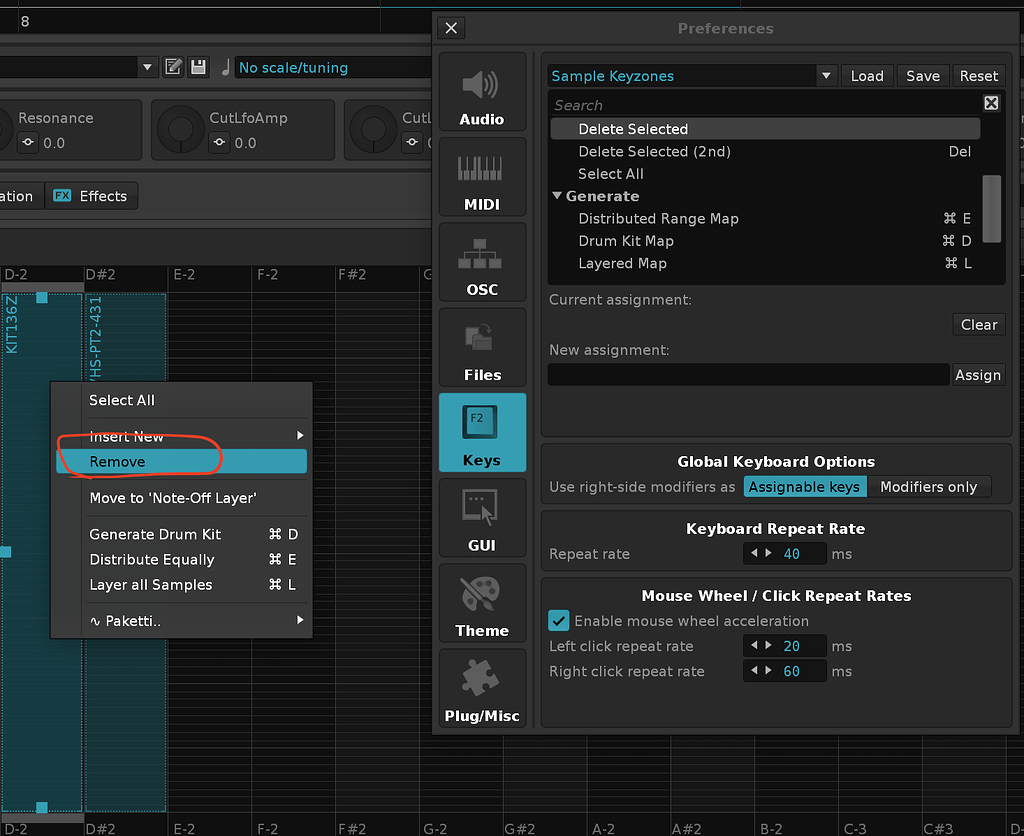Enable mouse wheel acceleration
The height and width of the screenshot is (836, 1024).
(x=558, y=620)
